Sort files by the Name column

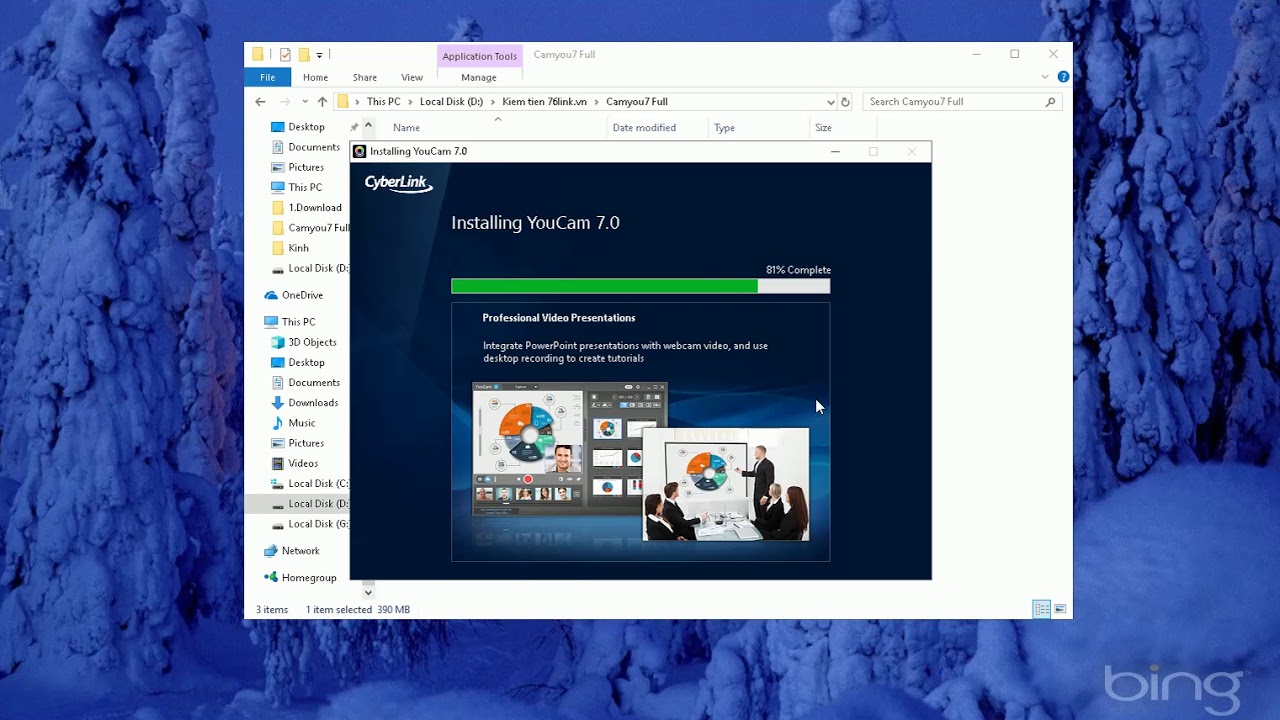pos(406,128)
